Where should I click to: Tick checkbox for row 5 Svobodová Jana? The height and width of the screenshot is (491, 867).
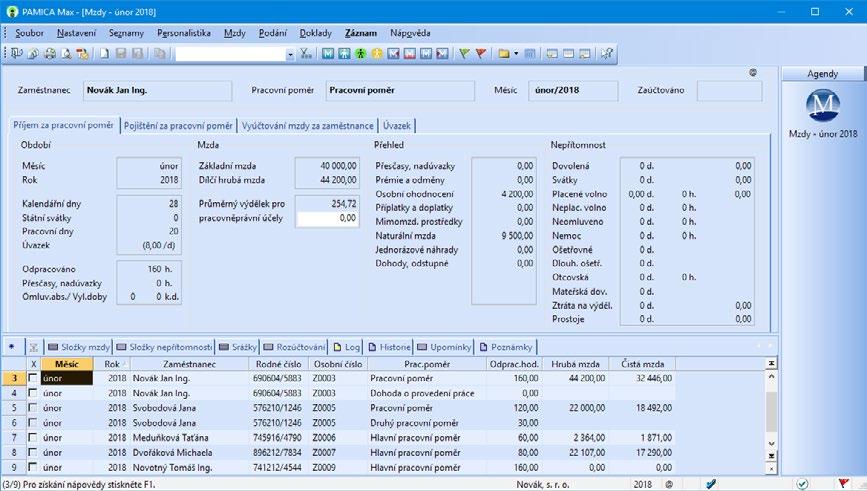tap(33, 408)
